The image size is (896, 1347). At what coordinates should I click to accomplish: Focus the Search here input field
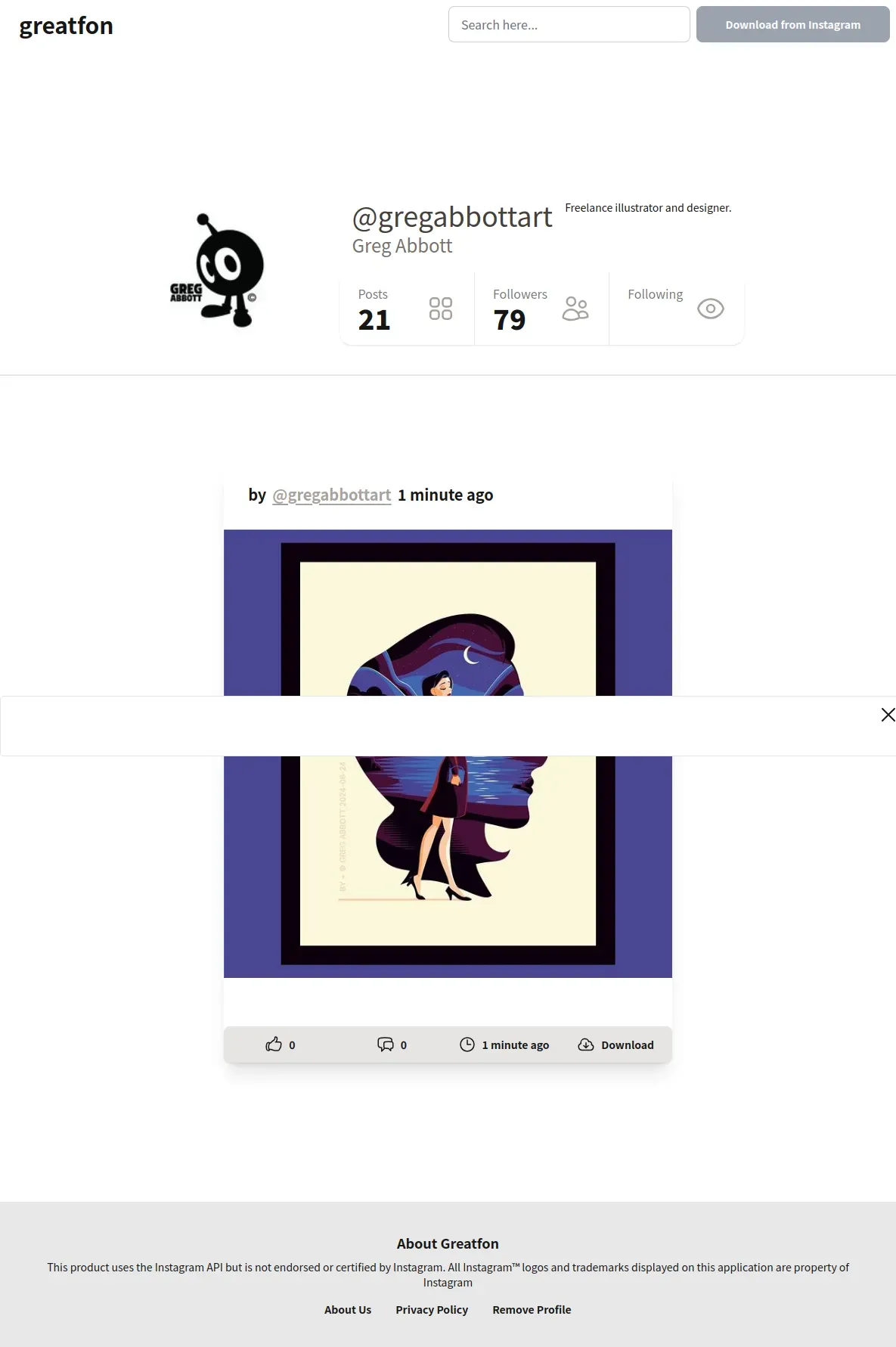[569, 24]
